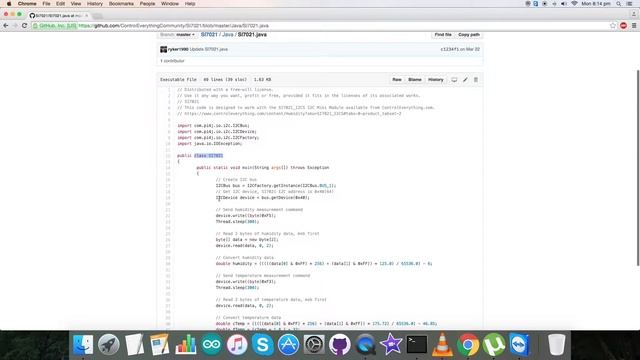Viewport: 640px width, 360px height.
Task: Edit this file with pencil icon
Action: [x=465, y=80]
